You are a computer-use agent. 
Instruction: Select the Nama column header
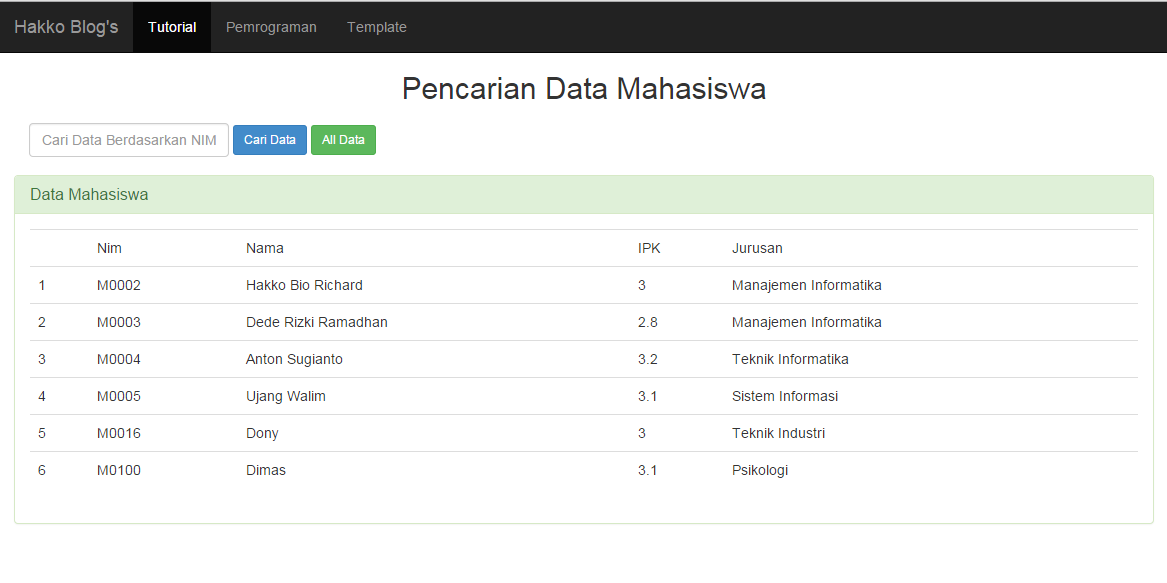266,248
